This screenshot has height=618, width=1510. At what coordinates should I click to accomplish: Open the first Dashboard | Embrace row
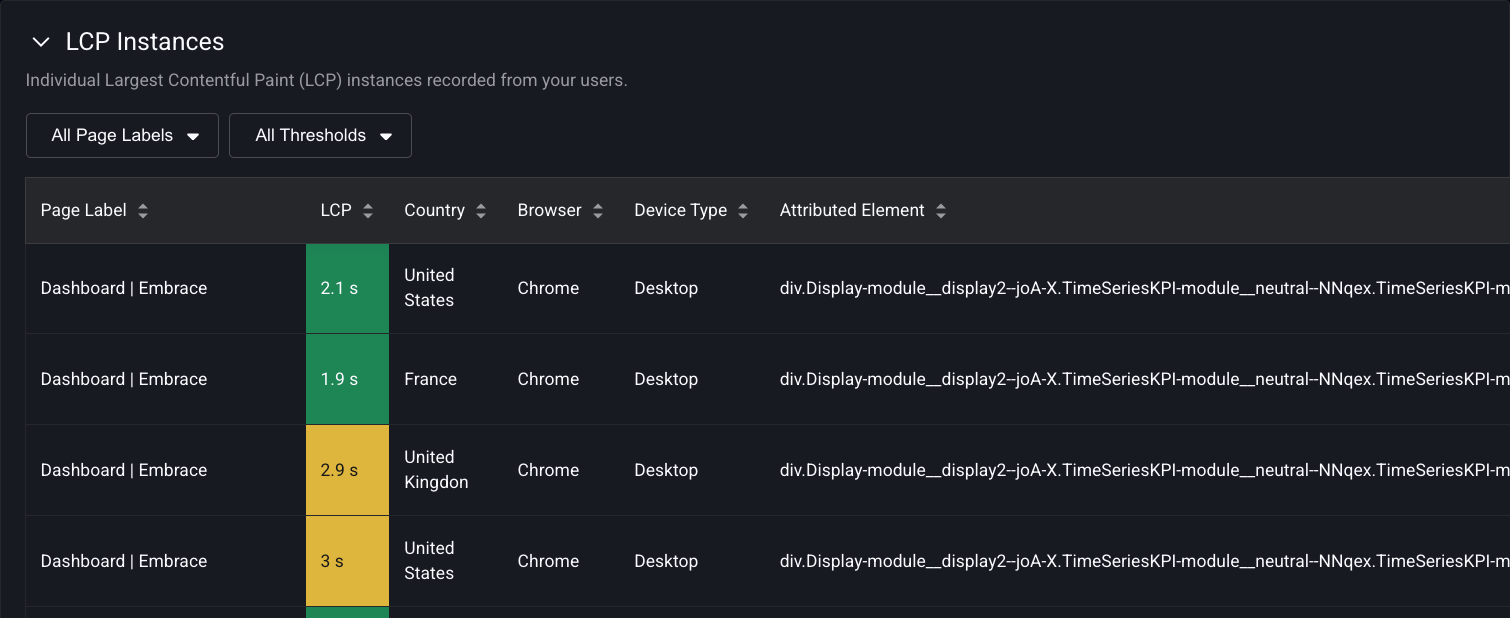(124, 288)
